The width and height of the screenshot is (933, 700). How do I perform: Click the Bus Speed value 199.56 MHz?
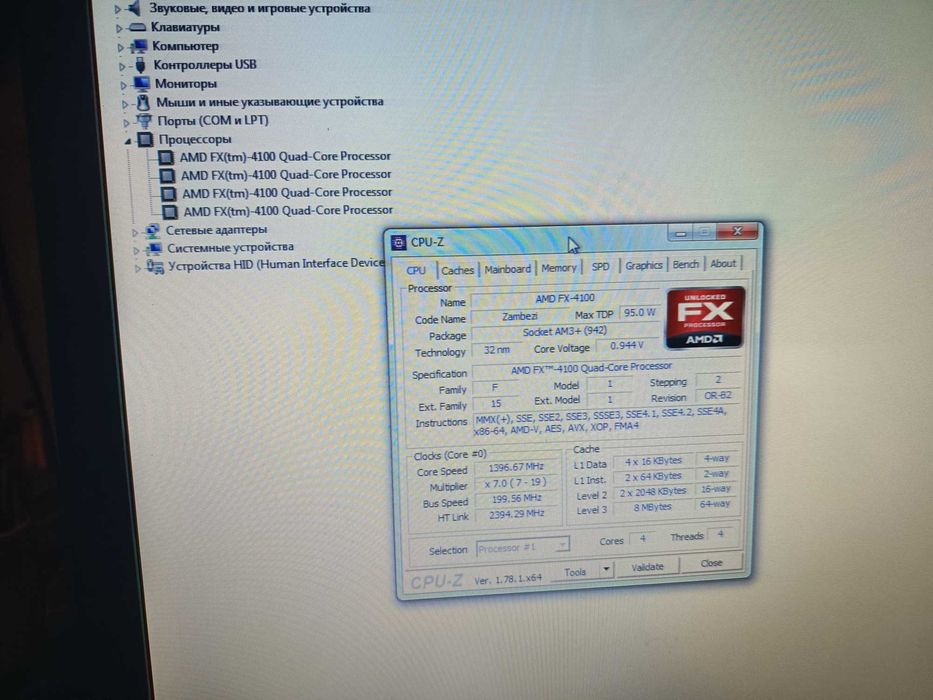516,498
